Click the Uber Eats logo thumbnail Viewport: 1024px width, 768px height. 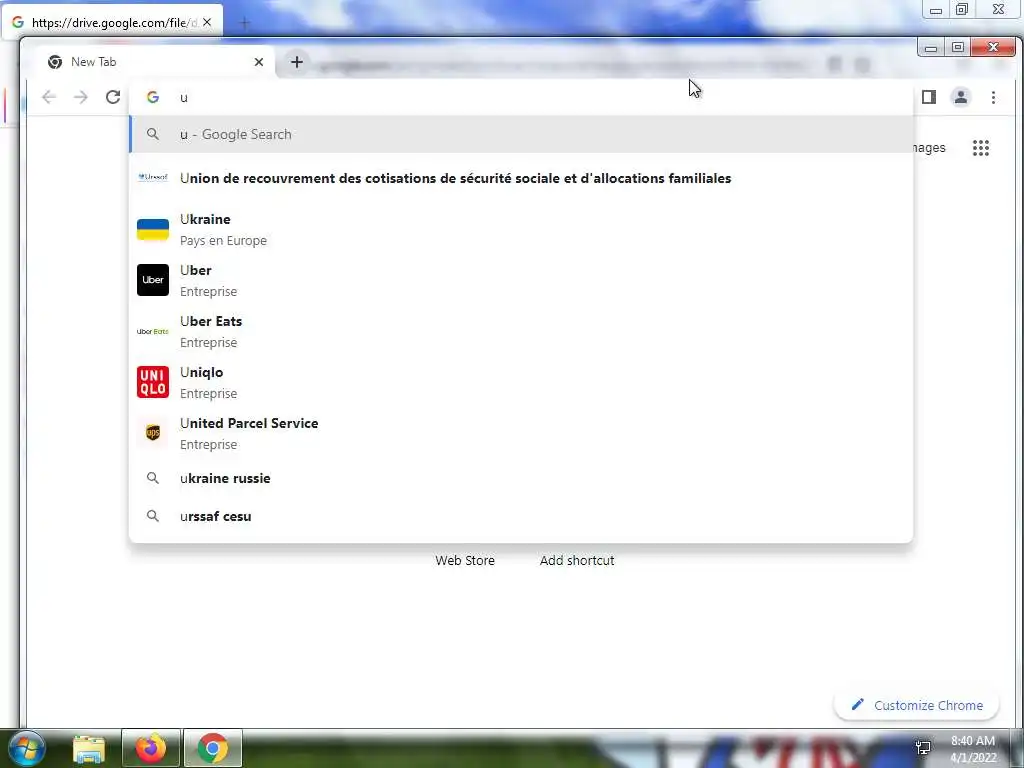(153, 332)
